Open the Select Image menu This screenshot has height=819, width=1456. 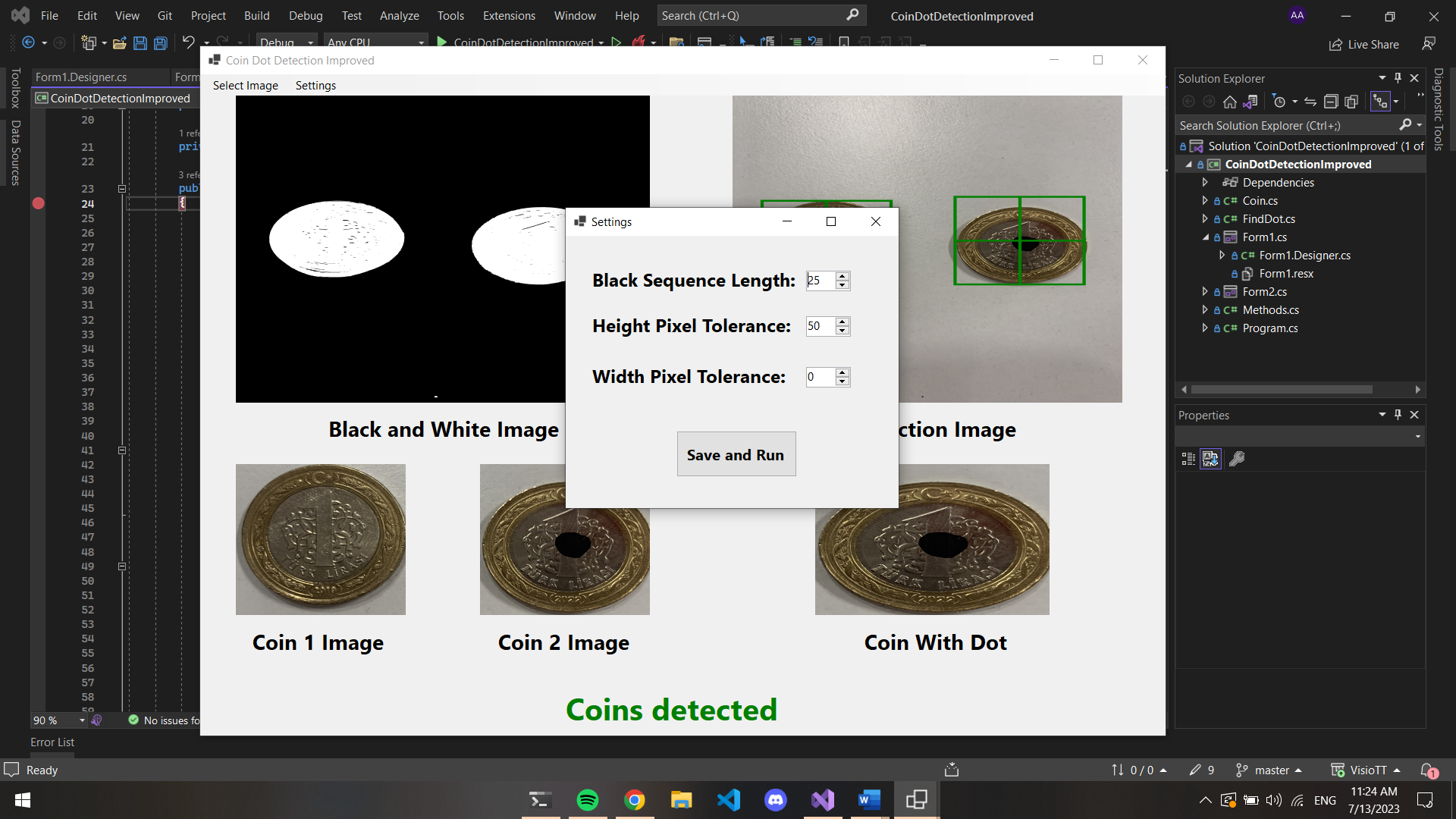[245, 86]
